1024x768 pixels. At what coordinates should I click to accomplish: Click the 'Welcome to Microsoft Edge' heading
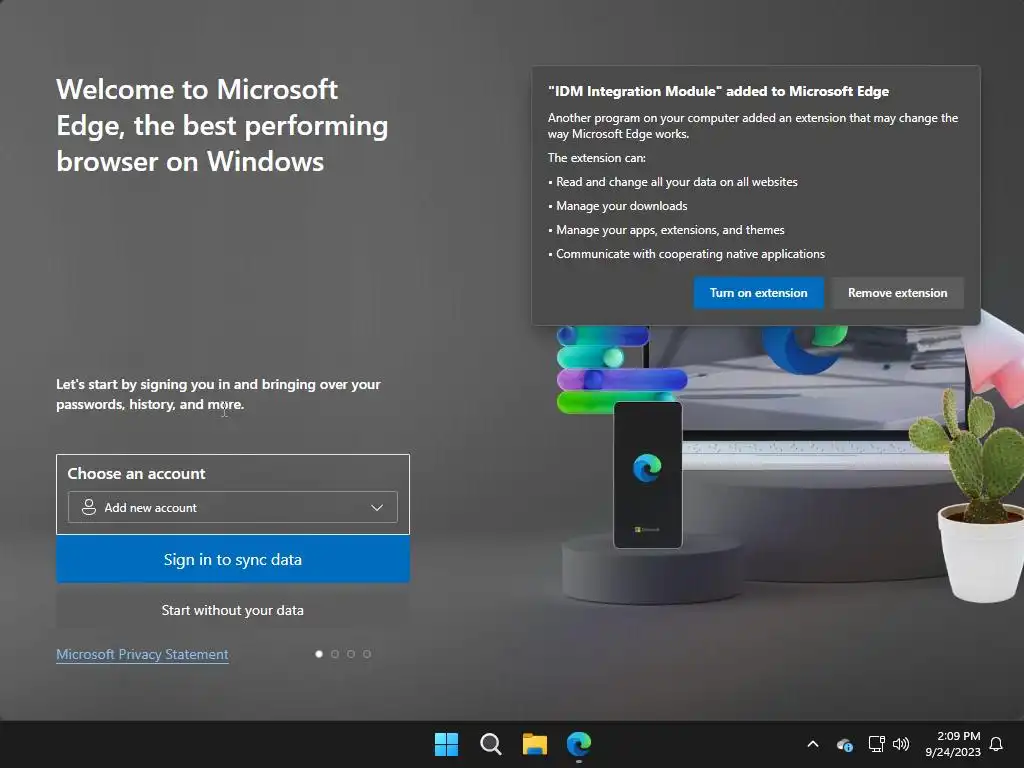222,125
